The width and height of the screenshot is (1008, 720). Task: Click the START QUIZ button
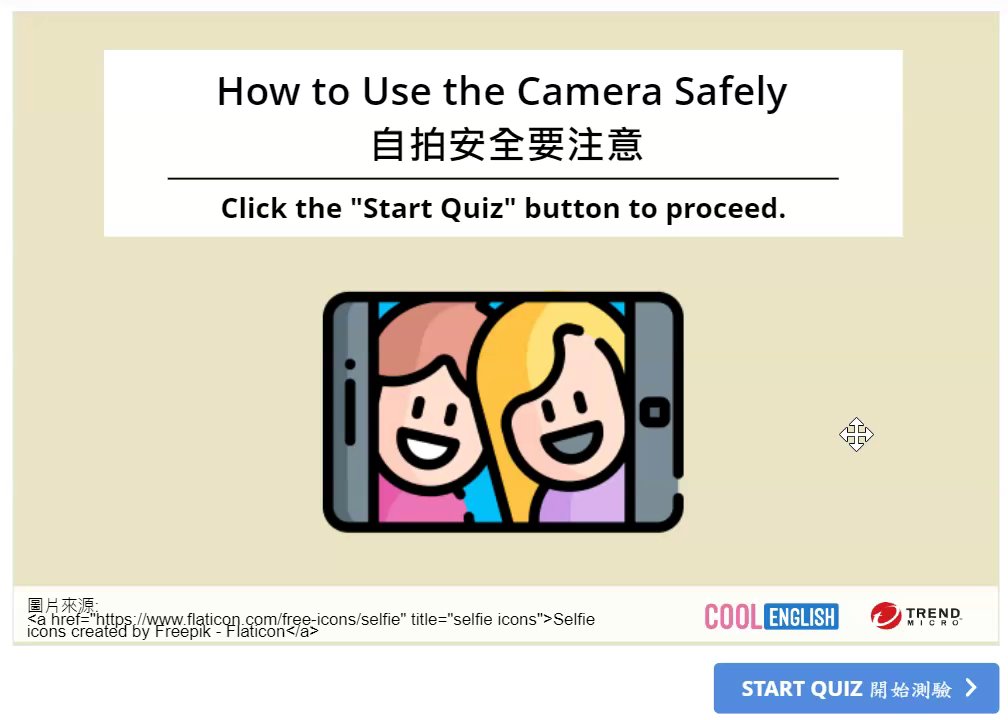(x=856, y=688)
